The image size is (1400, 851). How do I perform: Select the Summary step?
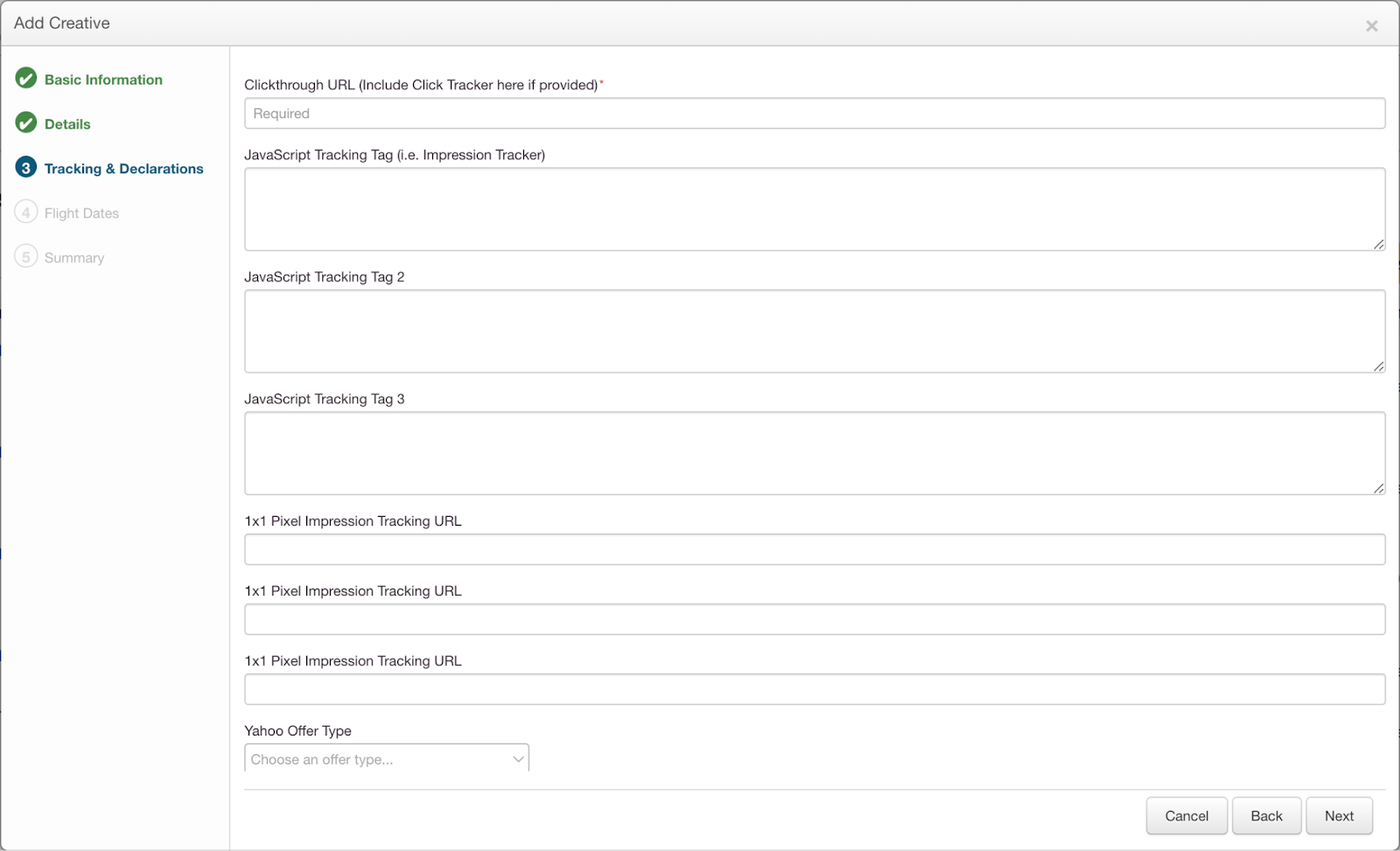pos(74,258)
